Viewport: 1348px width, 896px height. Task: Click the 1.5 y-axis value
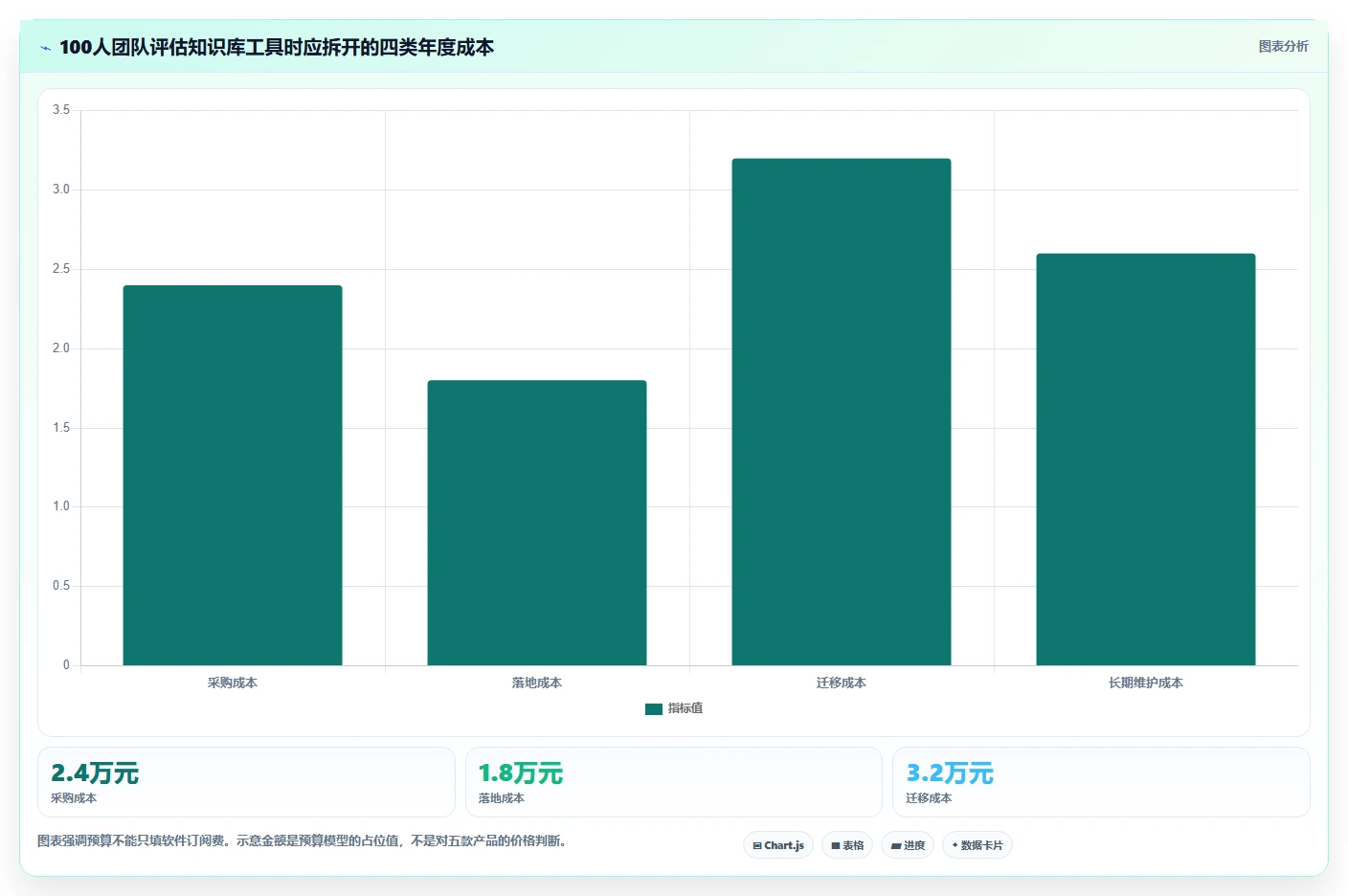click(61, 428)
